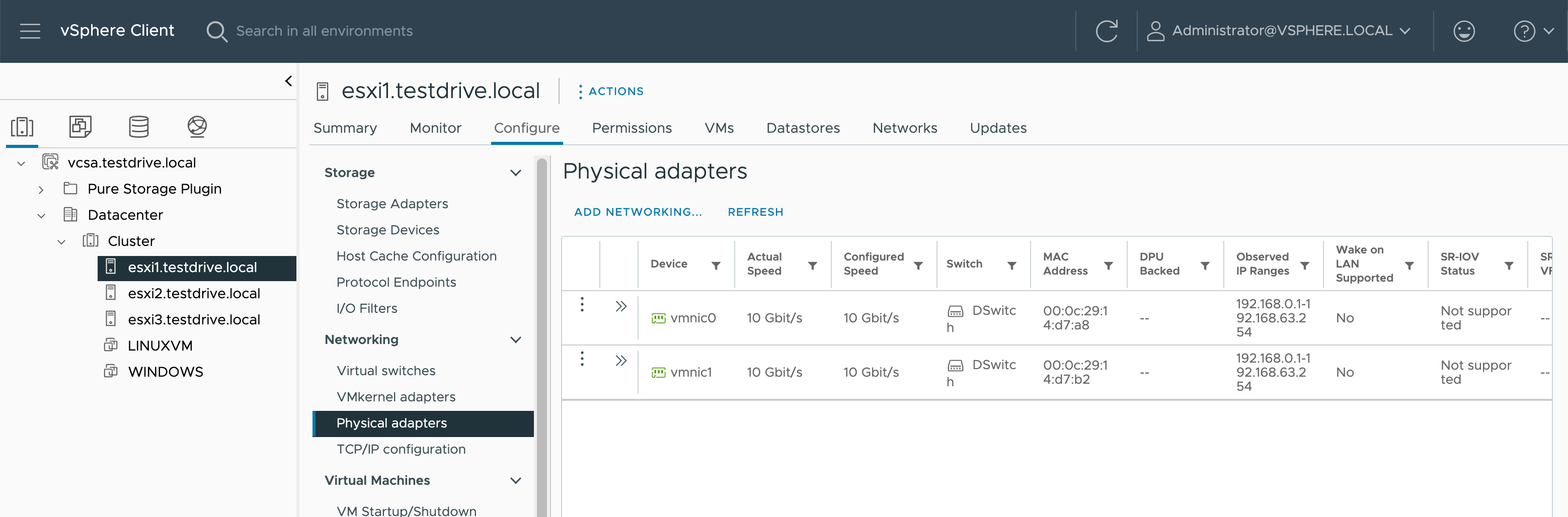1568x517 pixels.
Task: Open the Datastores tab
Action: tap(802, 128)
